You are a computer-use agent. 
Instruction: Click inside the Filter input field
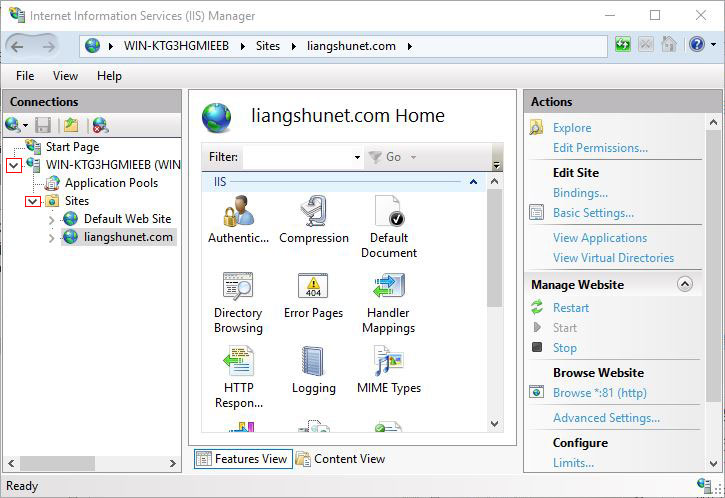(298, 157)
